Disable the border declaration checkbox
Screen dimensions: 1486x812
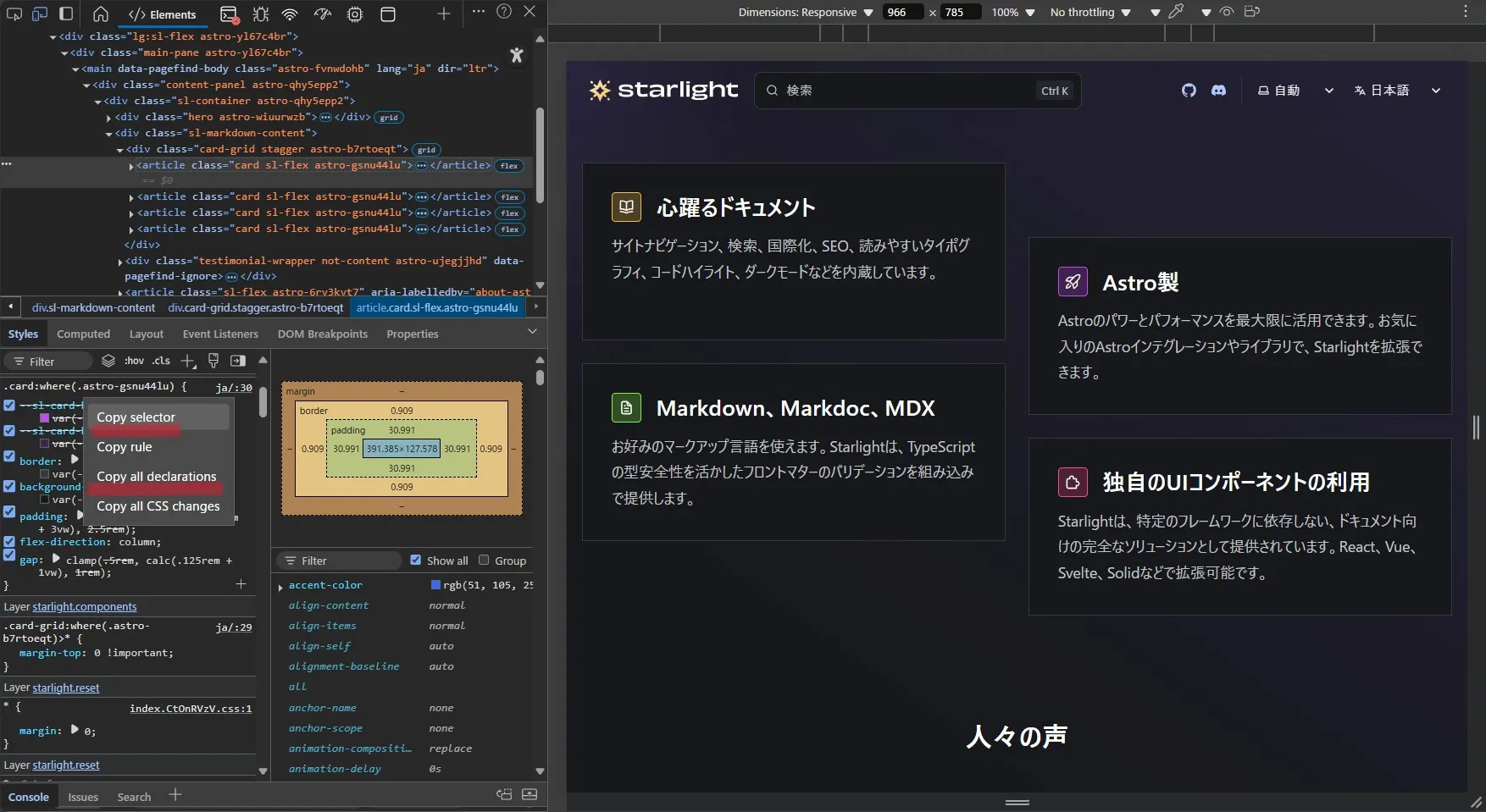coord(9,456)
